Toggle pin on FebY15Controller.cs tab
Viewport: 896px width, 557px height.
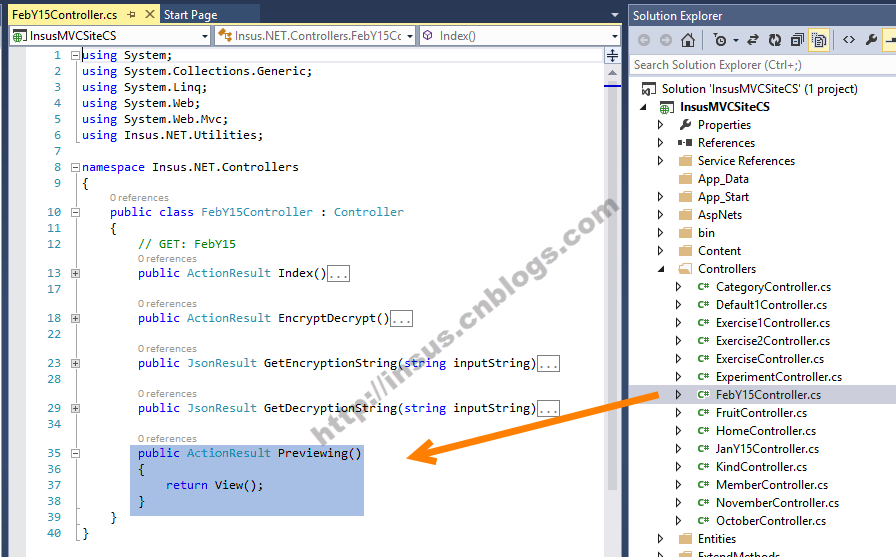tap(131, 14)
